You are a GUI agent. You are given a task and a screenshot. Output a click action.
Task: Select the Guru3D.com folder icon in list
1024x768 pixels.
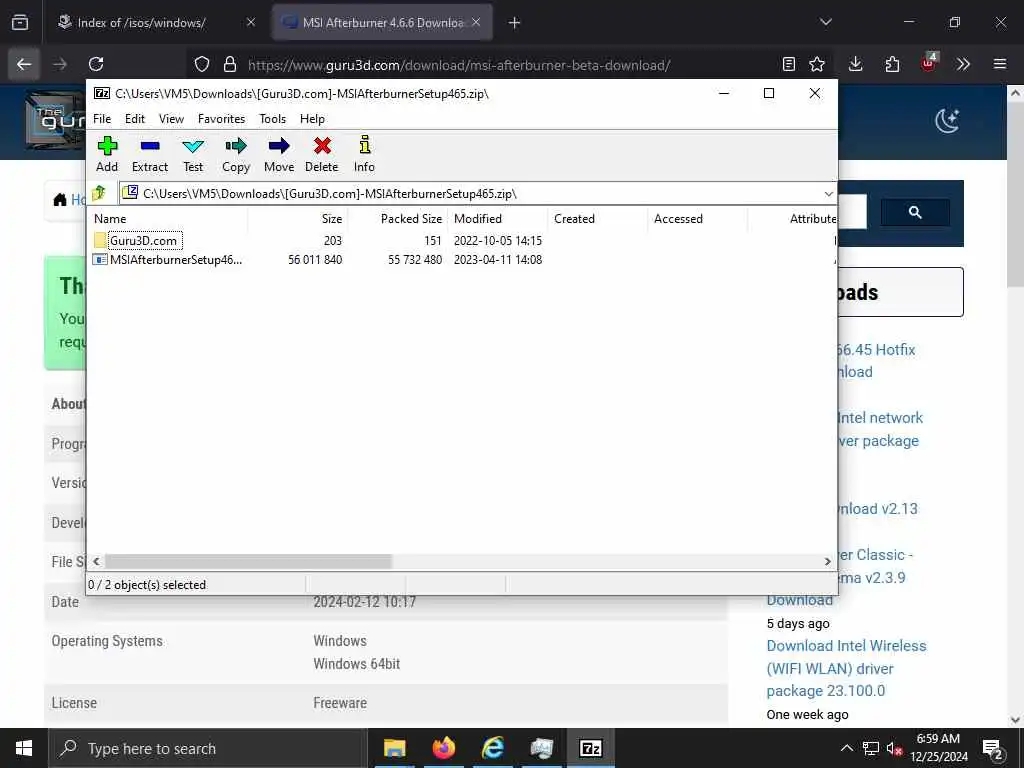(x=100, y=240)
